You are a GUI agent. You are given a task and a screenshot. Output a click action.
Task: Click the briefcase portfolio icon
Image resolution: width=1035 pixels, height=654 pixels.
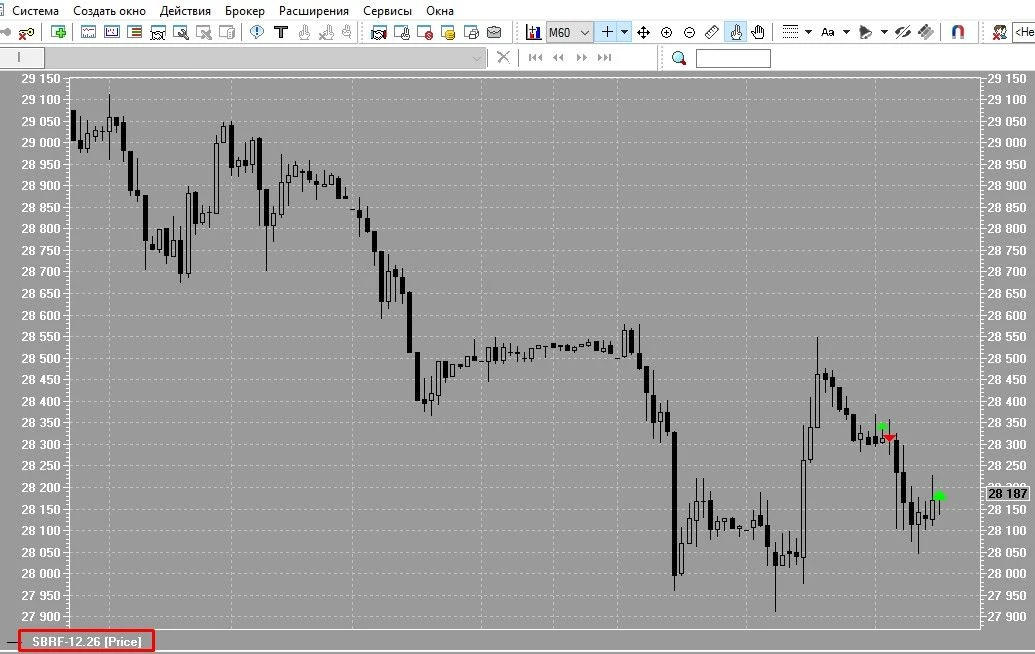pos(494,32)
